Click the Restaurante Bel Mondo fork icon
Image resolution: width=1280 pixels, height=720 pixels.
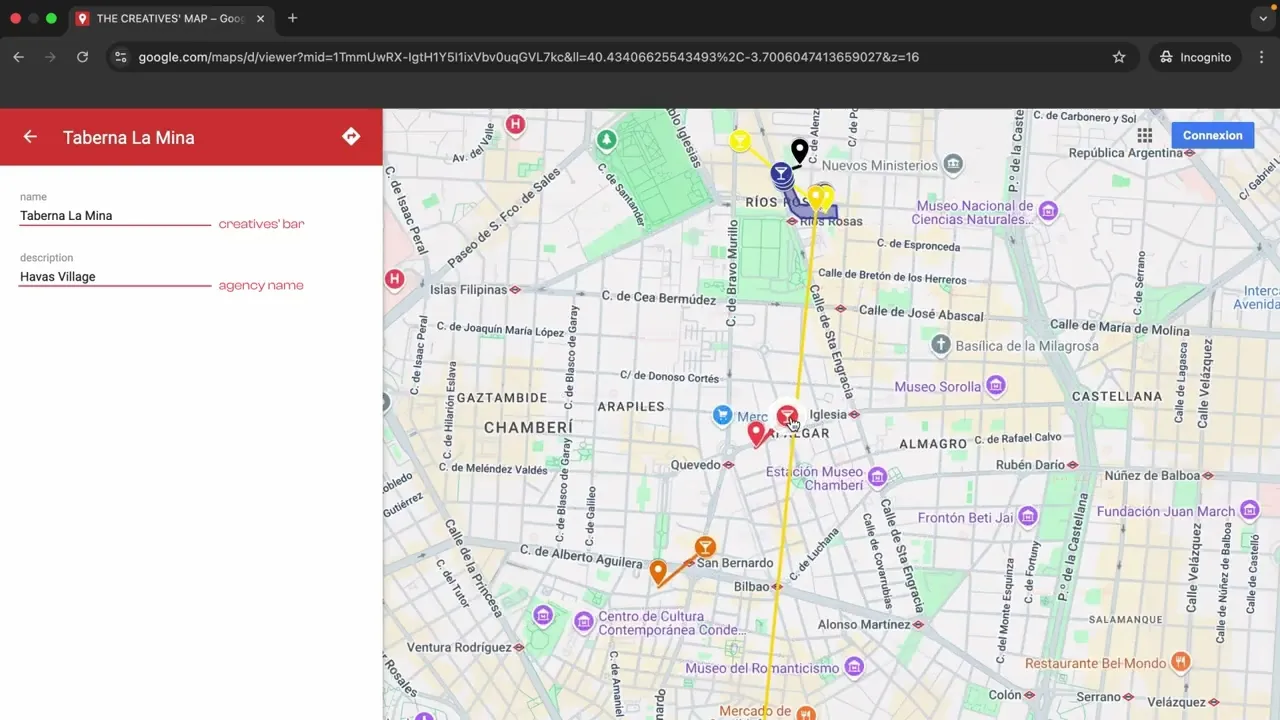point(1181,662)
